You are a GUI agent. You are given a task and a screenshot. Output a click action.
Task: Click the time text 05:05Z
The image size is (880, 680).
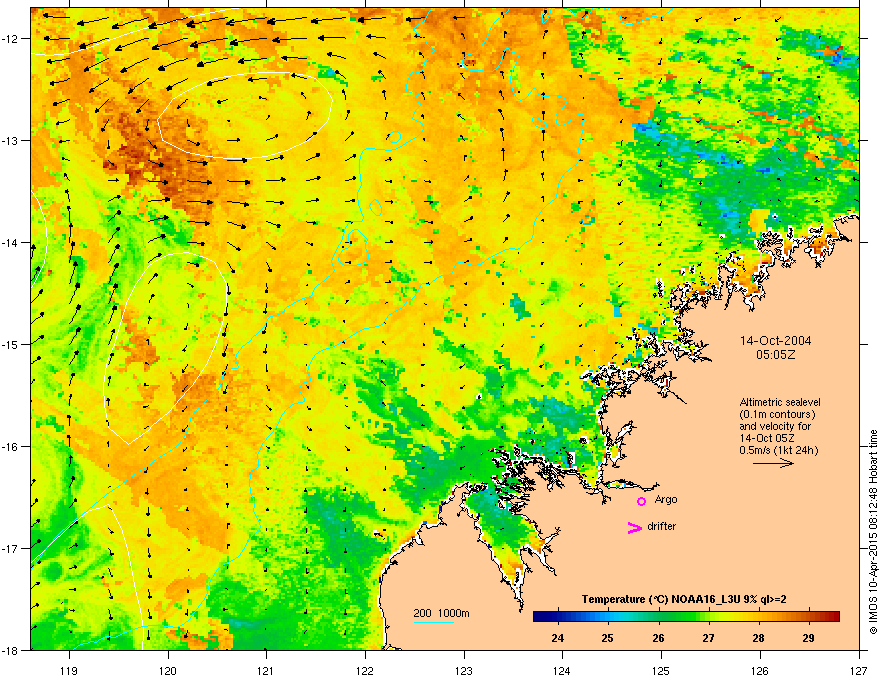coord(776,355)
